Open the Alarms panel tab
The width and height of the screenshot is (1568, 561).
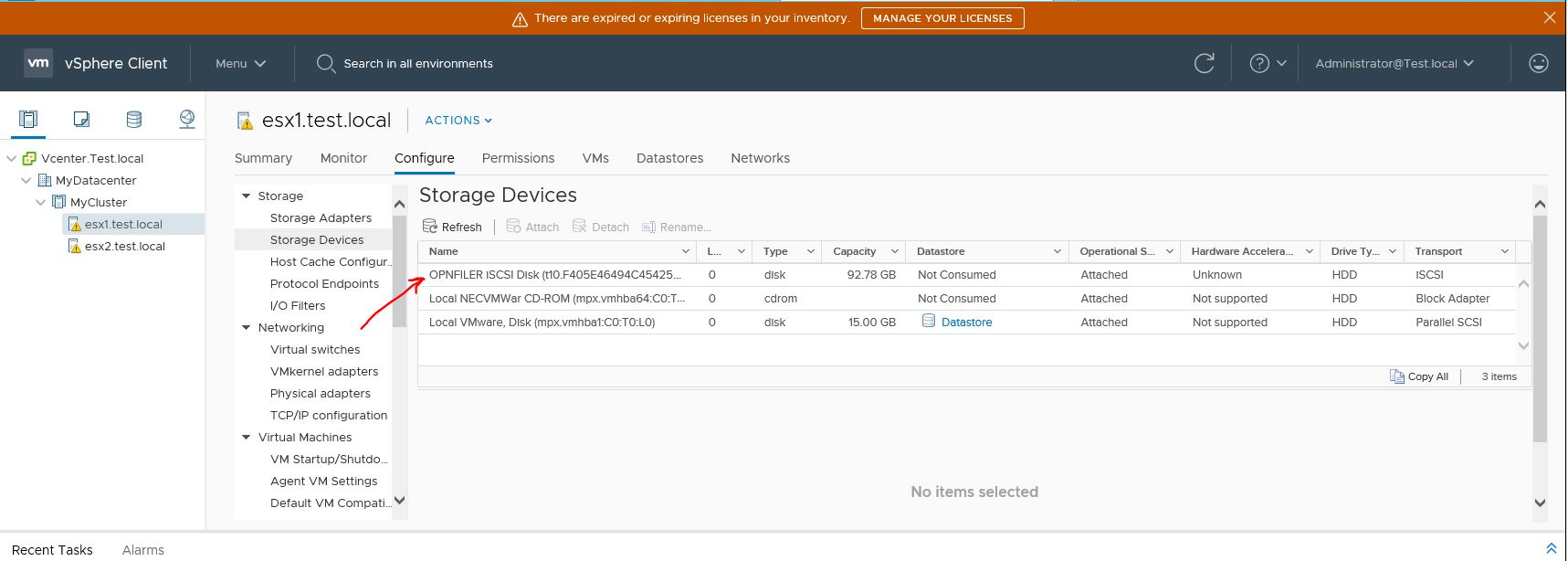pyautogui.click(x=143, y=550)
